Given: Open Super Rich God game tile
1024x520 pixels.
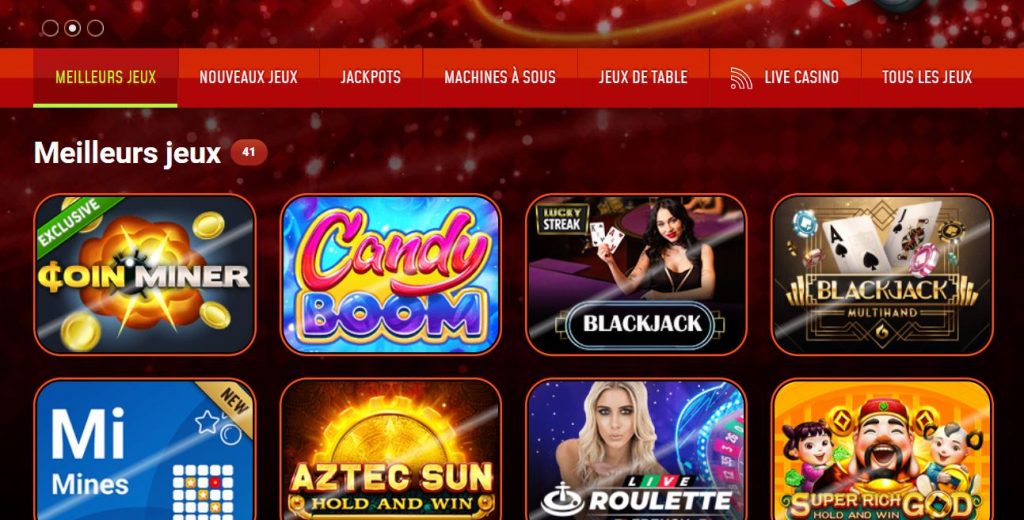Looking at the screenshot, I should click(x=882, y=449).
